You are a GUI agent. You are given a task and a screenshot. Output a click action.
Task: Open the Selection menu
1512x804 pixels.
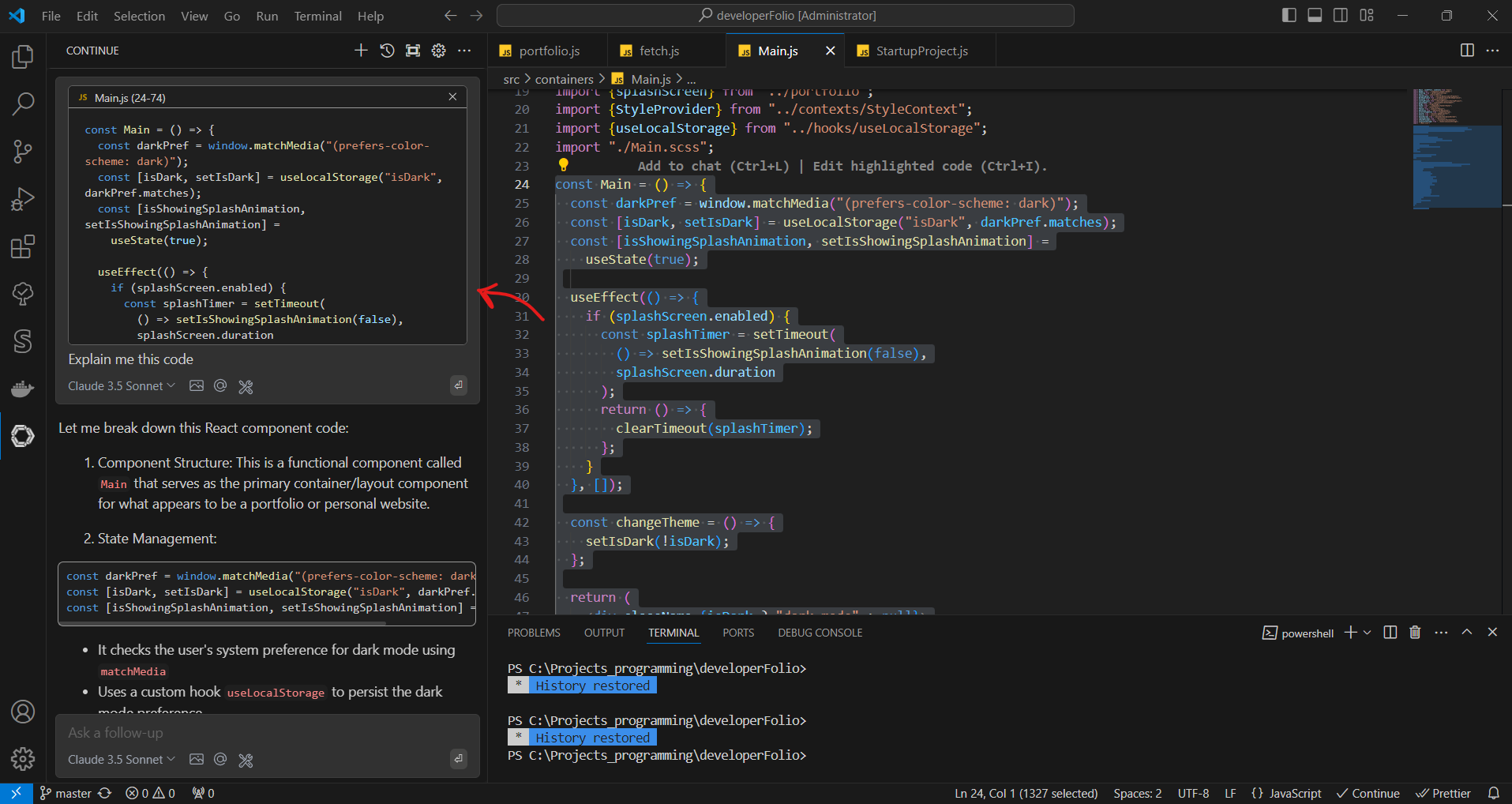[x=139, y=16]
